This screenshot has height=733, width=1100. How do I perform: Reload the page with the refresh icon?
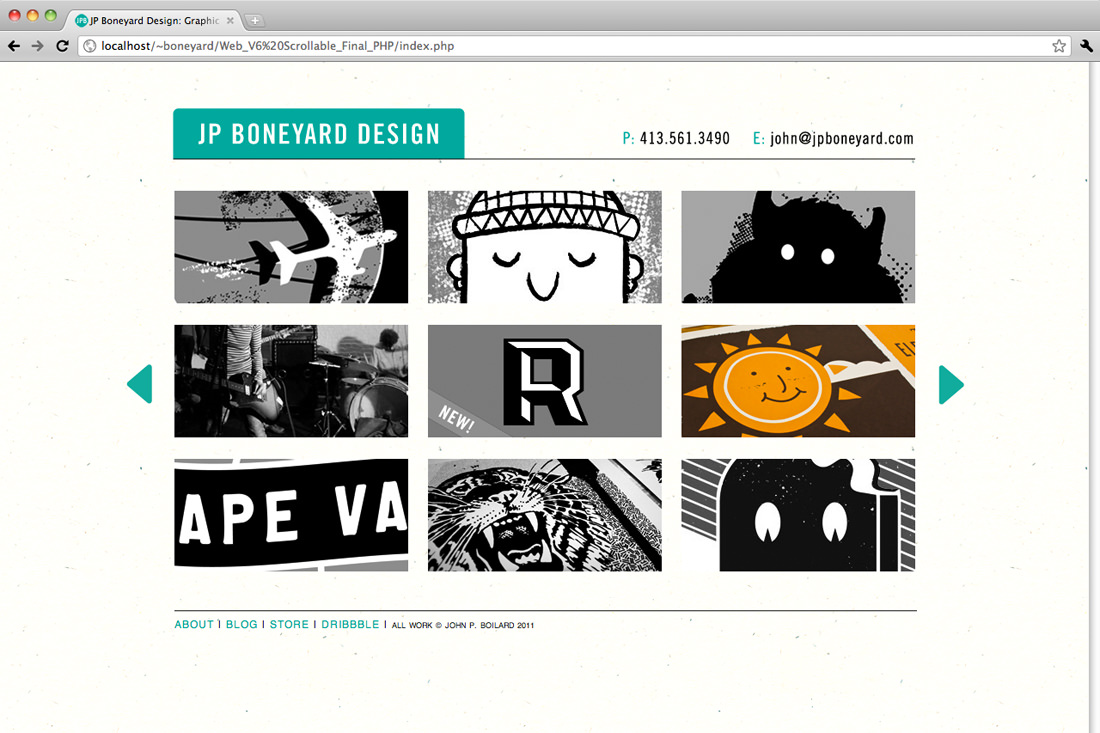coord(62,46)
